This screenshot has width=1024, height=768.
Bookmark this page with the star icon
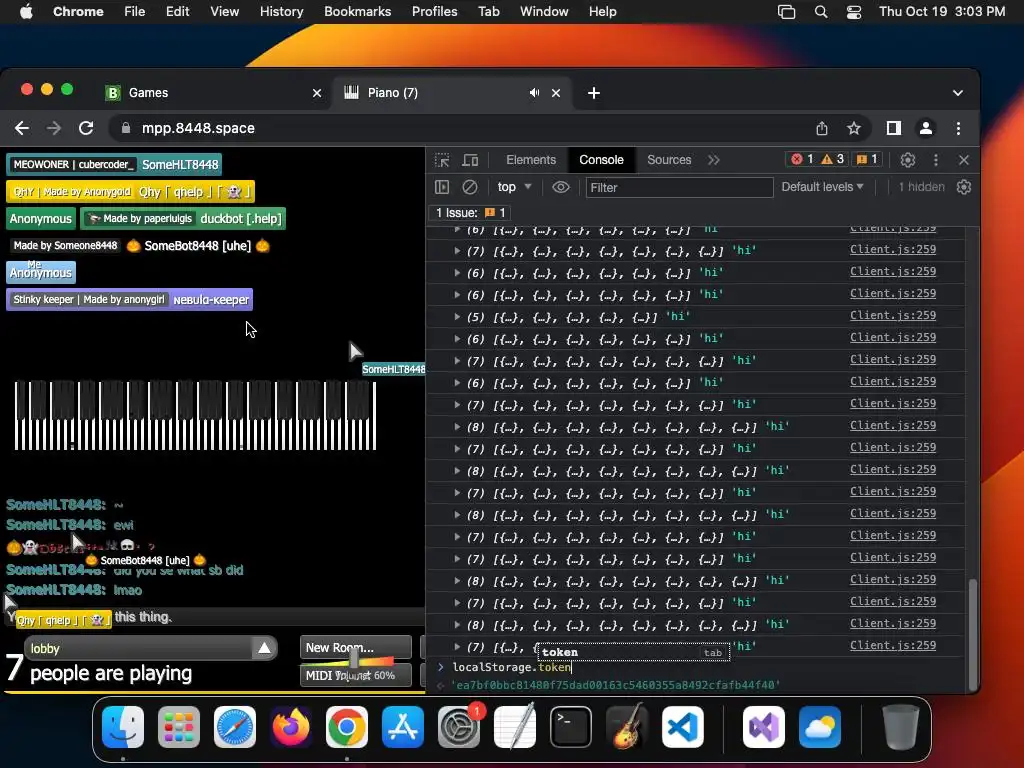pyautogui.click(x=854, y=128)
